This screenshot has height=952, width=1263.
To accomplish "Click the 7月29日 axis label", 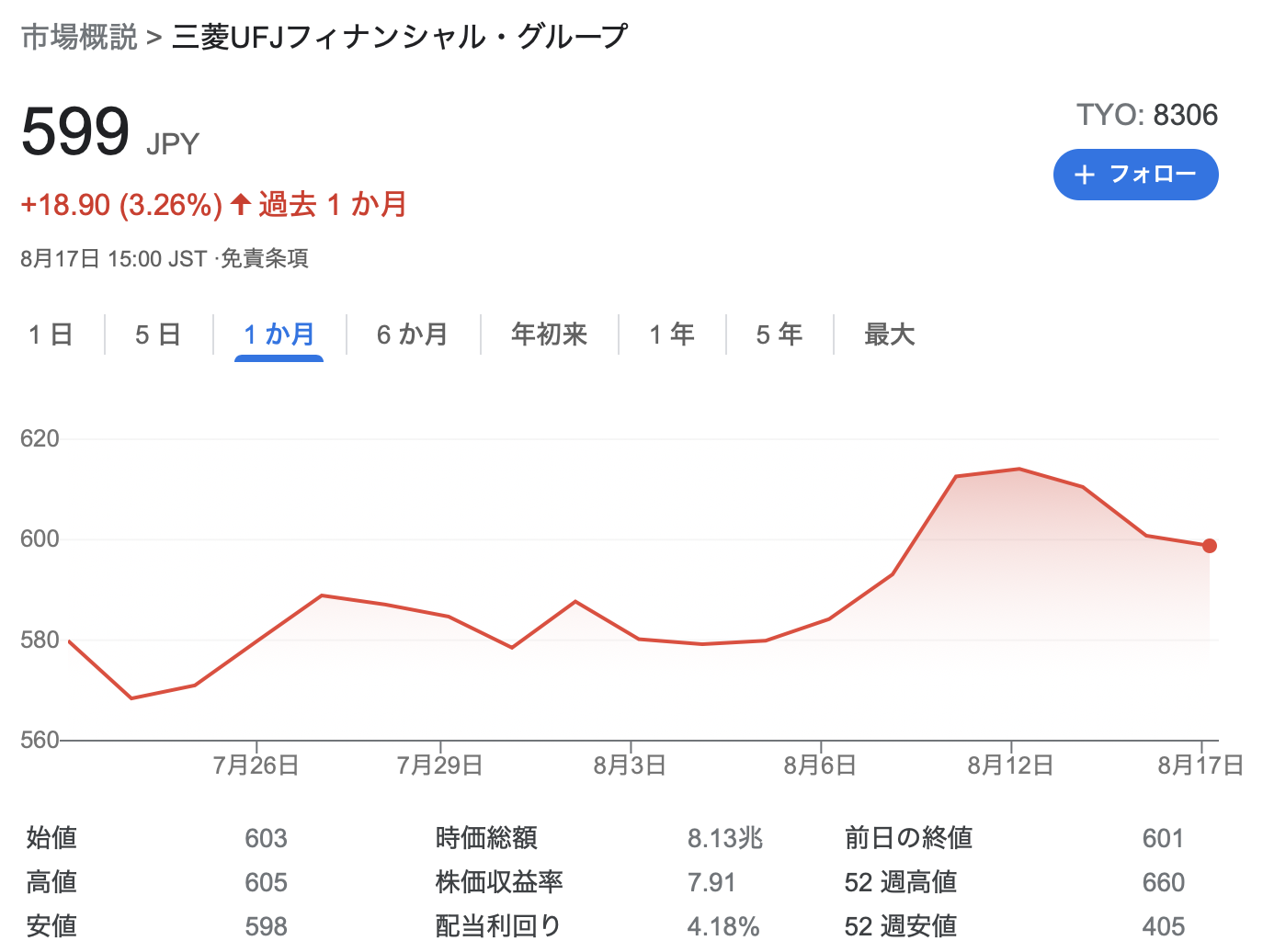I will click(439, 765).
